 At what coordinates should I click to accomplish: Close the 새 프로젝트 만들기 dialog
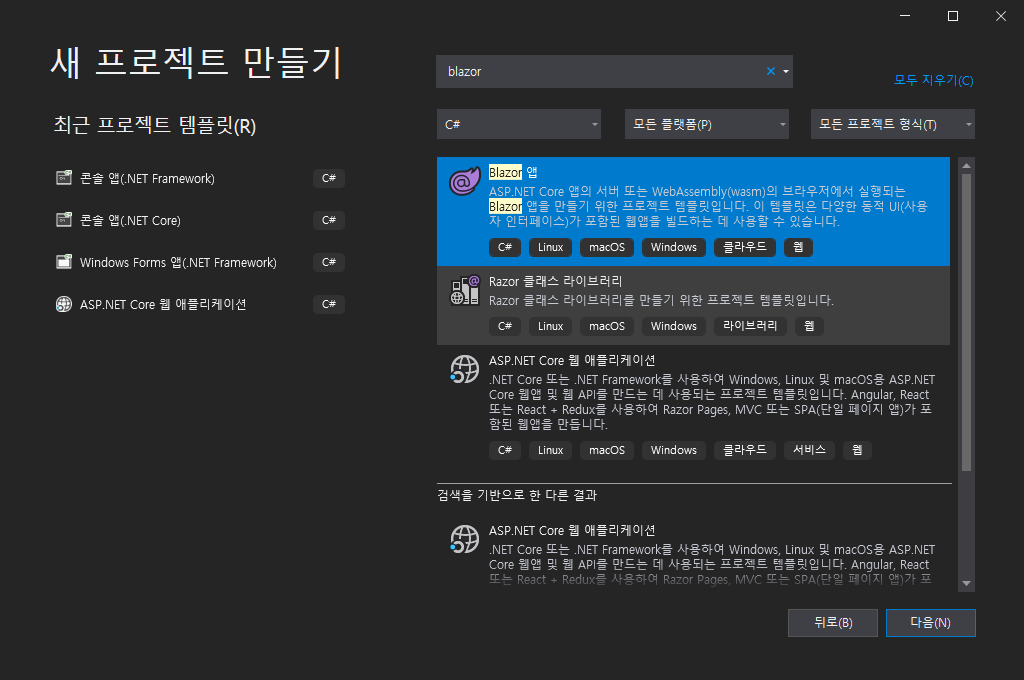tap(1000, 16)
